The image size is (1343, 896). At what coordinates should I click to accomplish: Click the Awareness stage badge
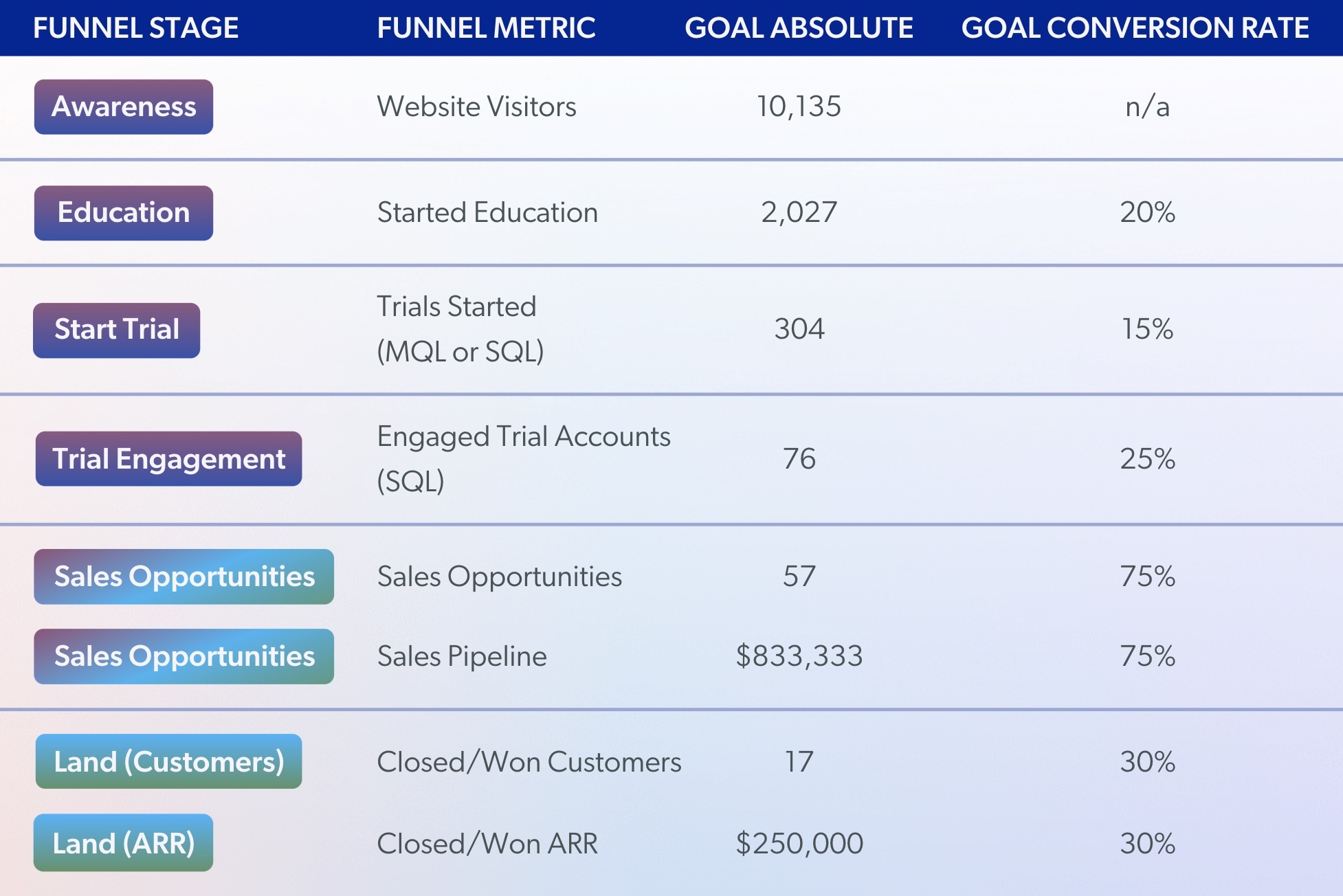(x=124, y=107)
